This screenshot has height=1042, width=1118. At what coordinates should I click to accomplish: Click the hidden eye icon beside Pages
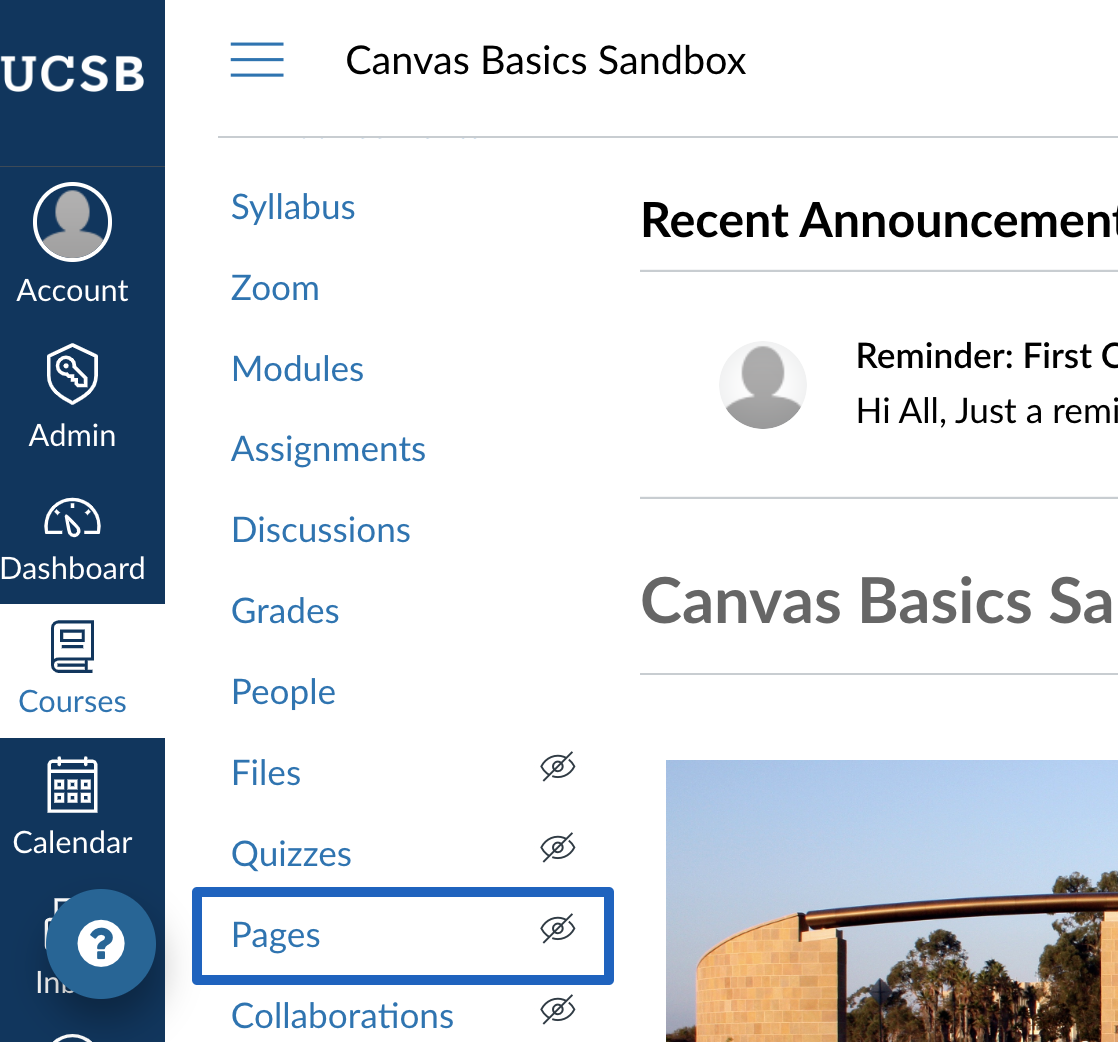(x=558, y=929)
